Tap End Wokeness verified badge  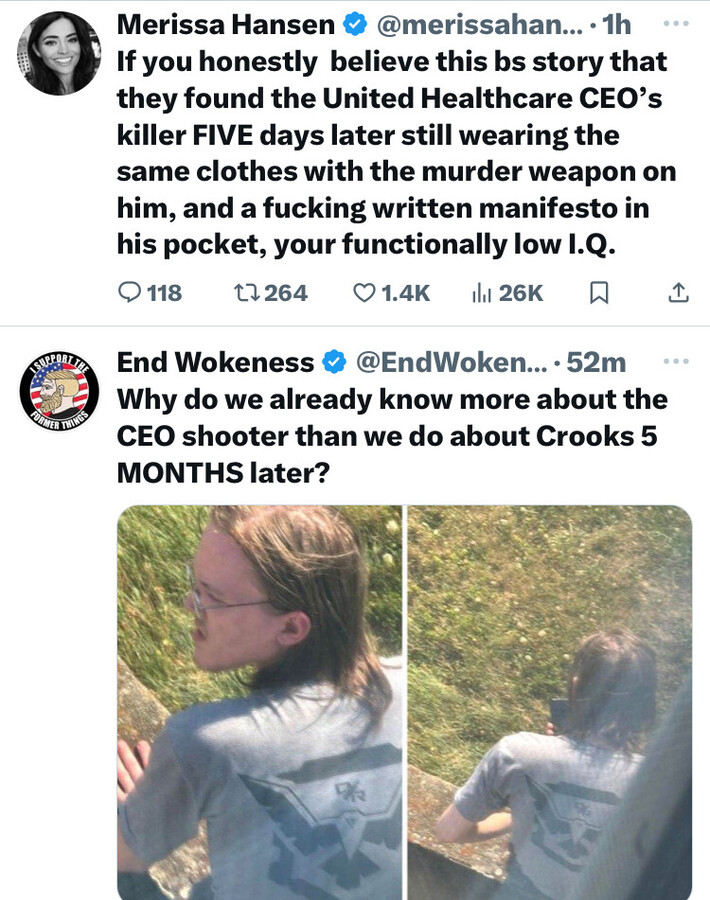335,362
